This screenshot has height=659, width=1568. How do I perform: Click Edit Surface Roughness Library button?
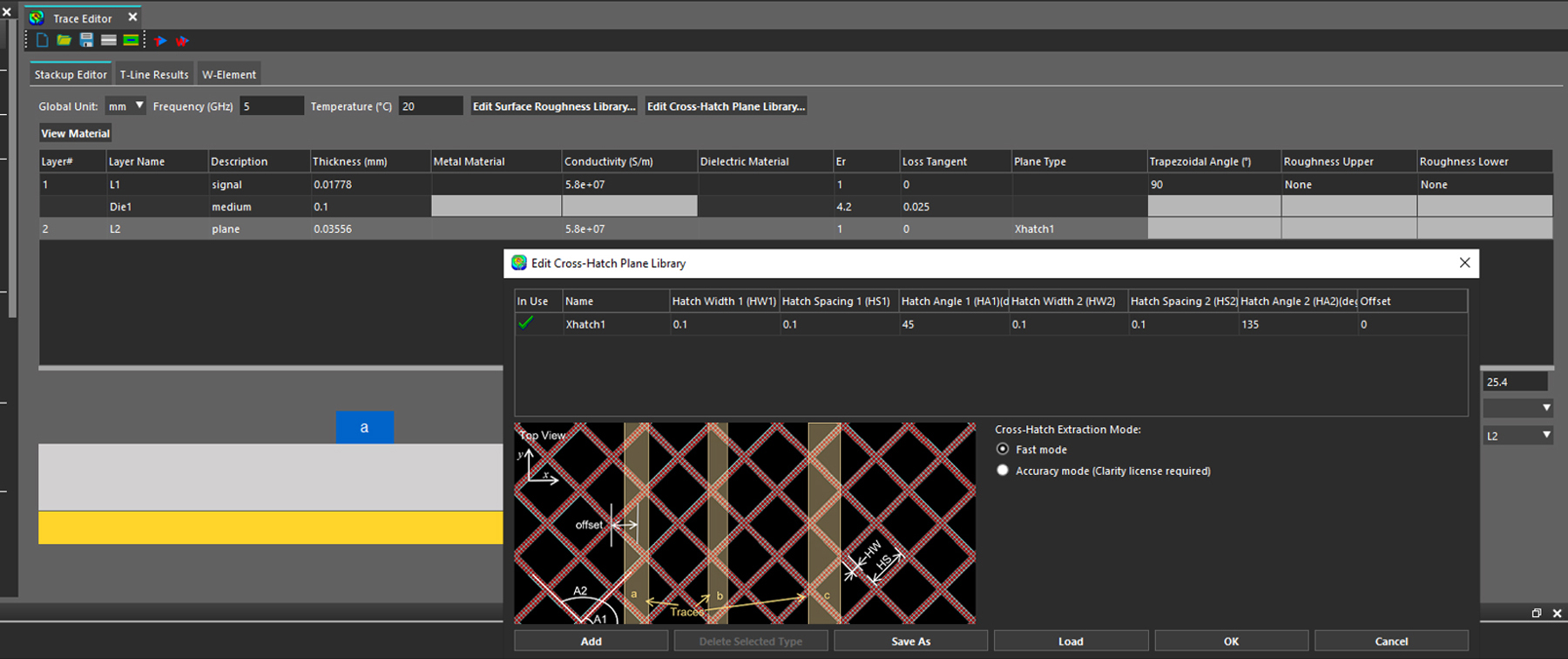click(553, 106)
